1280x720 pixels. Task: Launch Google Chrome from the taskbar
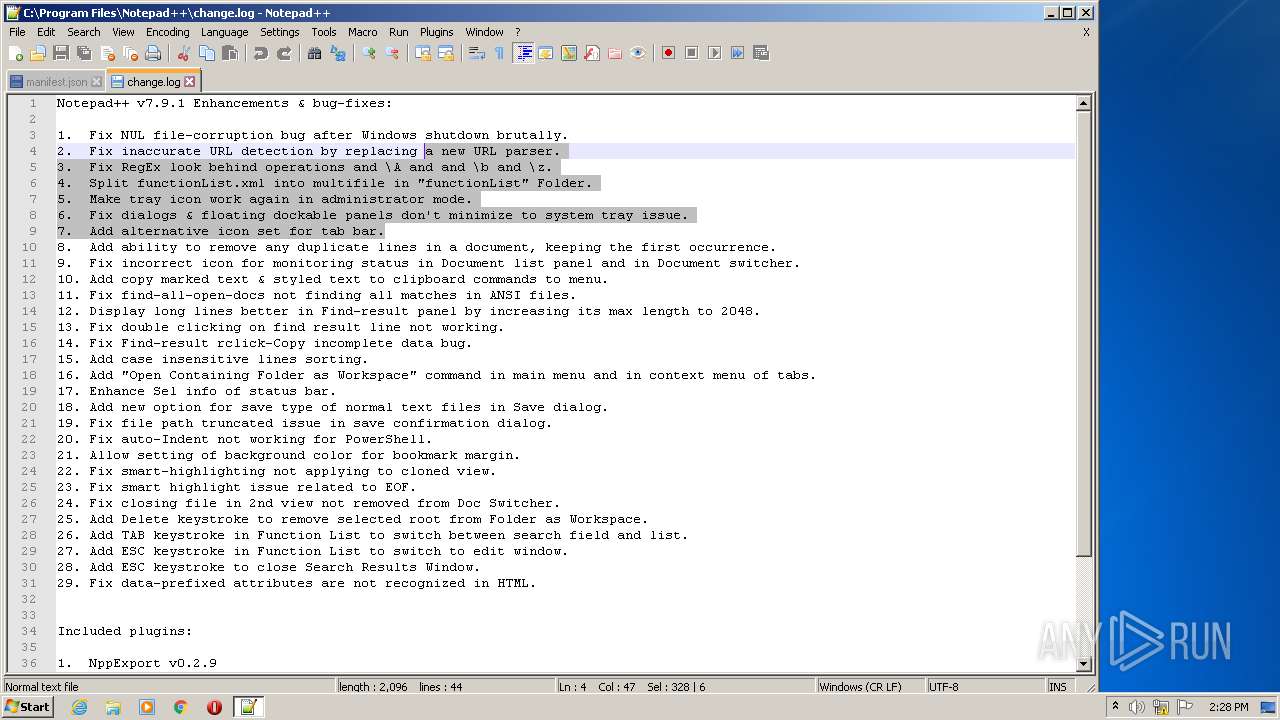(180, 707)
